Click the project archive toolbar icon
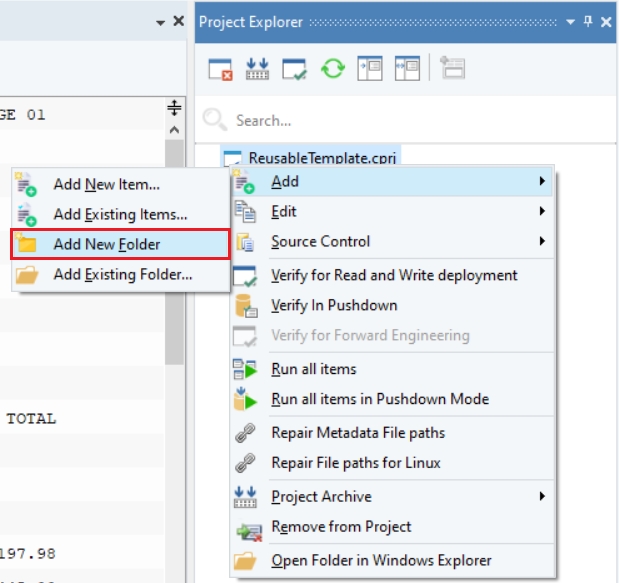This screenshot has width=619, height=583. pos(257,68)
